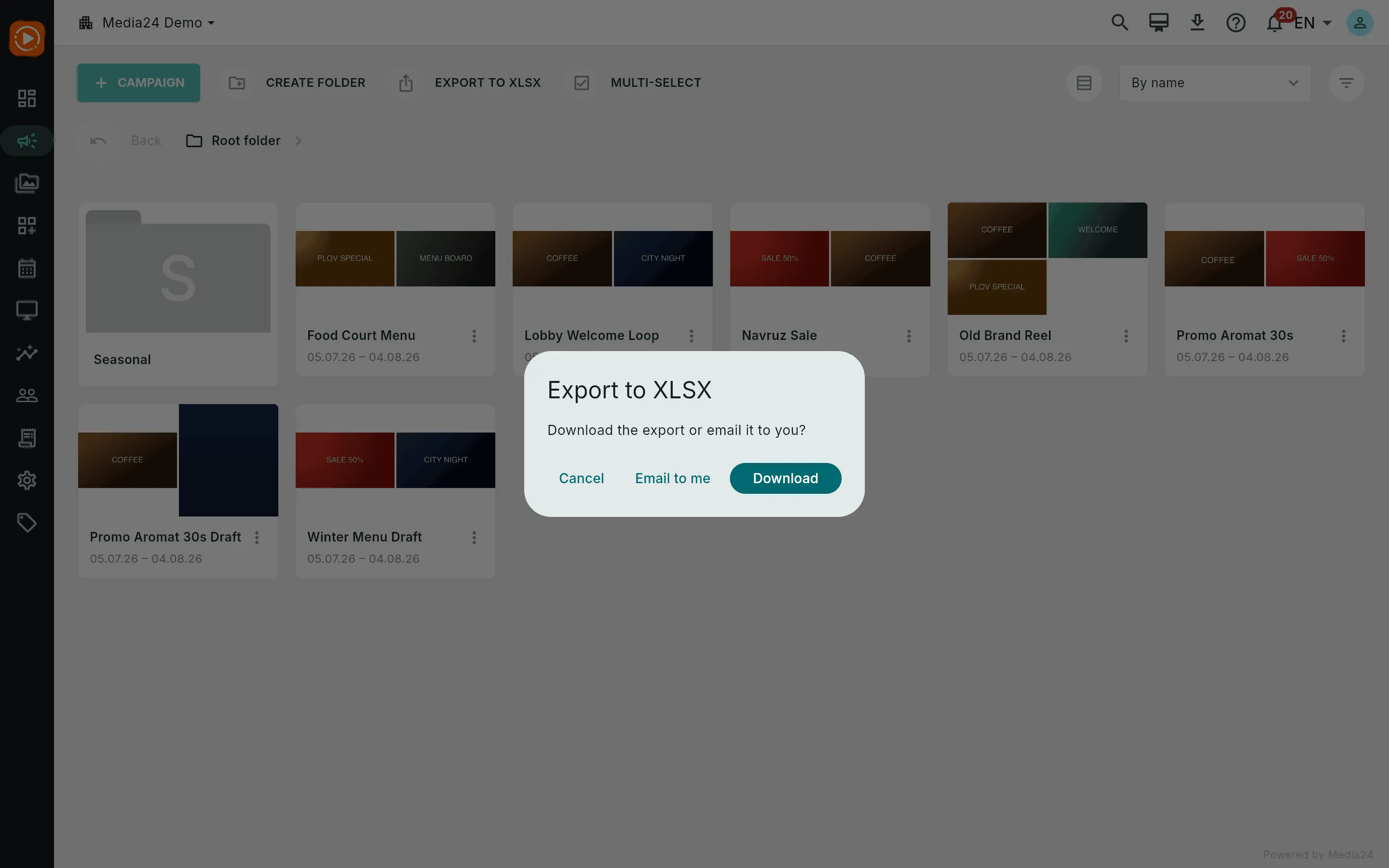
Task: Open Food Court Menu campaign thumbnail
Action: click(x=395, y=259)
